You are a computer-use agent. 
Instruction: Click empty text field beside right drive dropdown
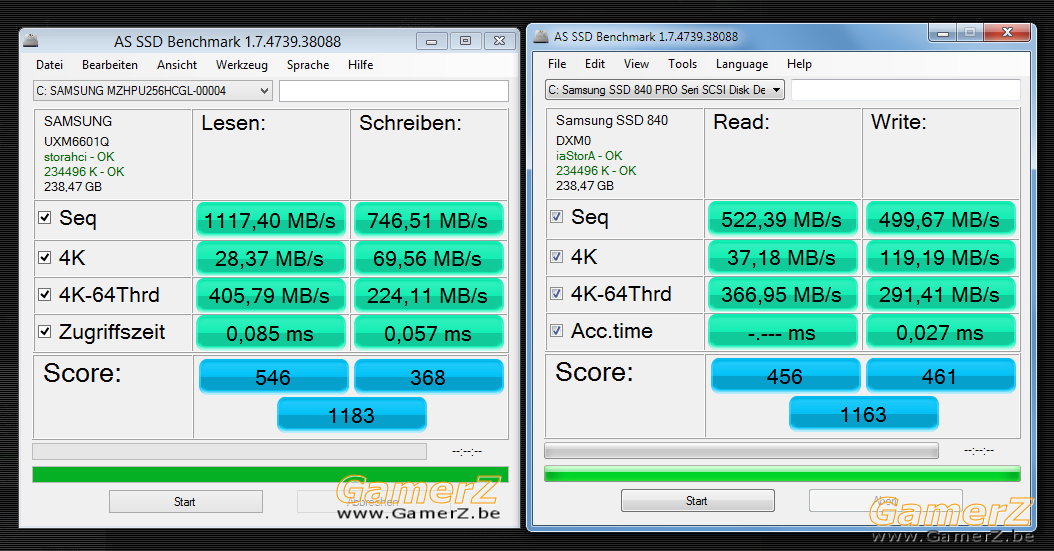(x=906, y=89)
